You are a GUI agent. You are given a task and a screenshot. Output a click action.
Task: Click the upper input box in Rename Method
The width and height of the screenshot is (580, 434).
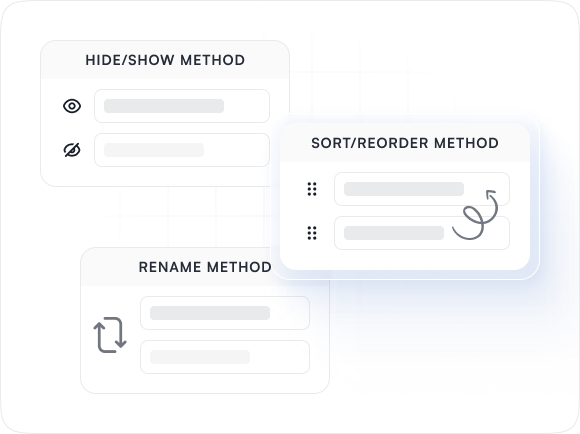click(x=225, y=313)
